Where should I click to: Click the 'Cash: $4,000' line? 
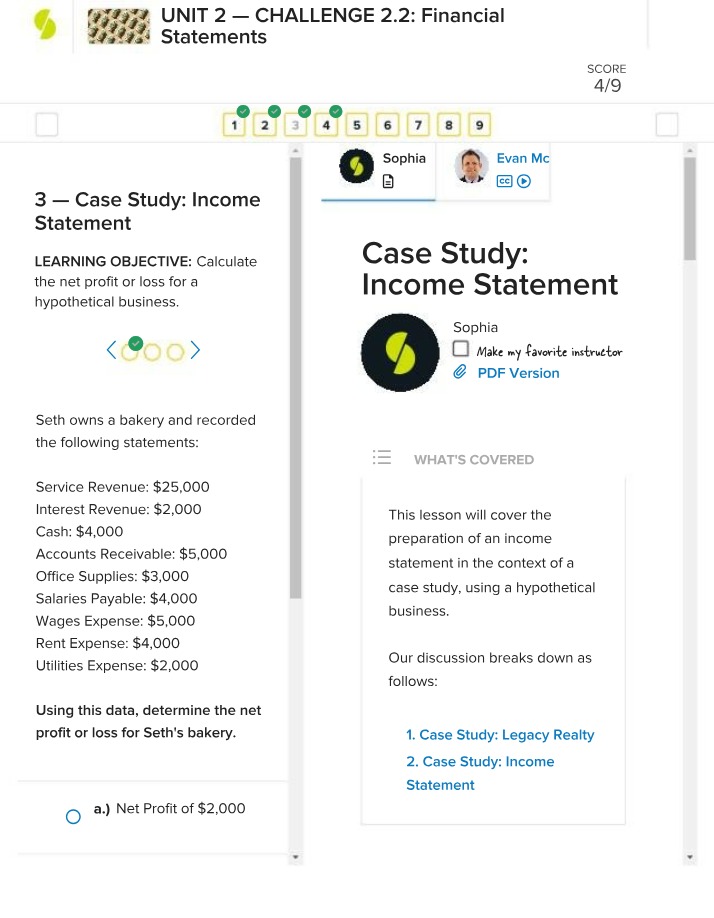click(80, 532)
